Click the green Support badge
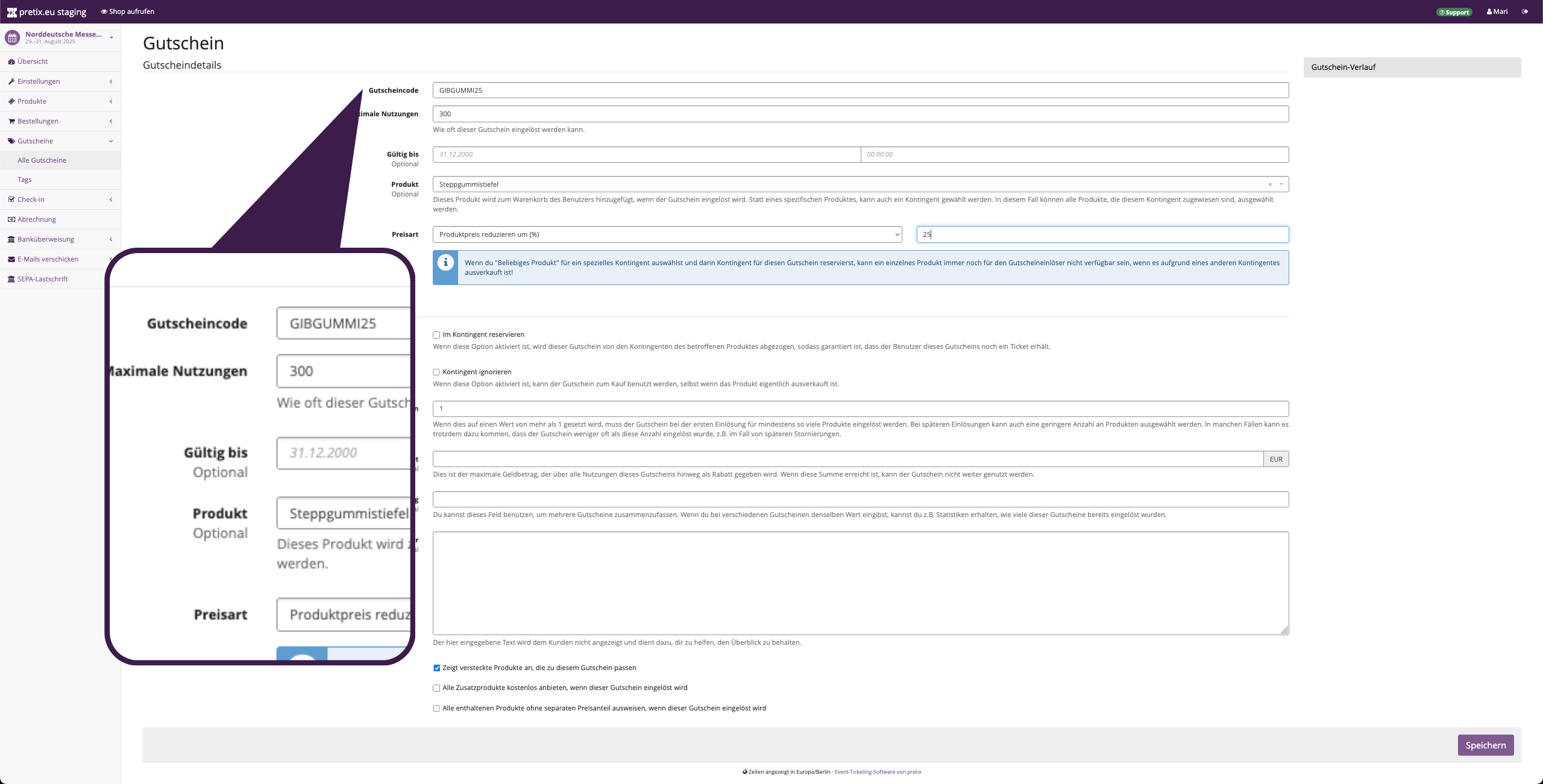Screen dimensions: 1543x784 (x=1454, y=12)
